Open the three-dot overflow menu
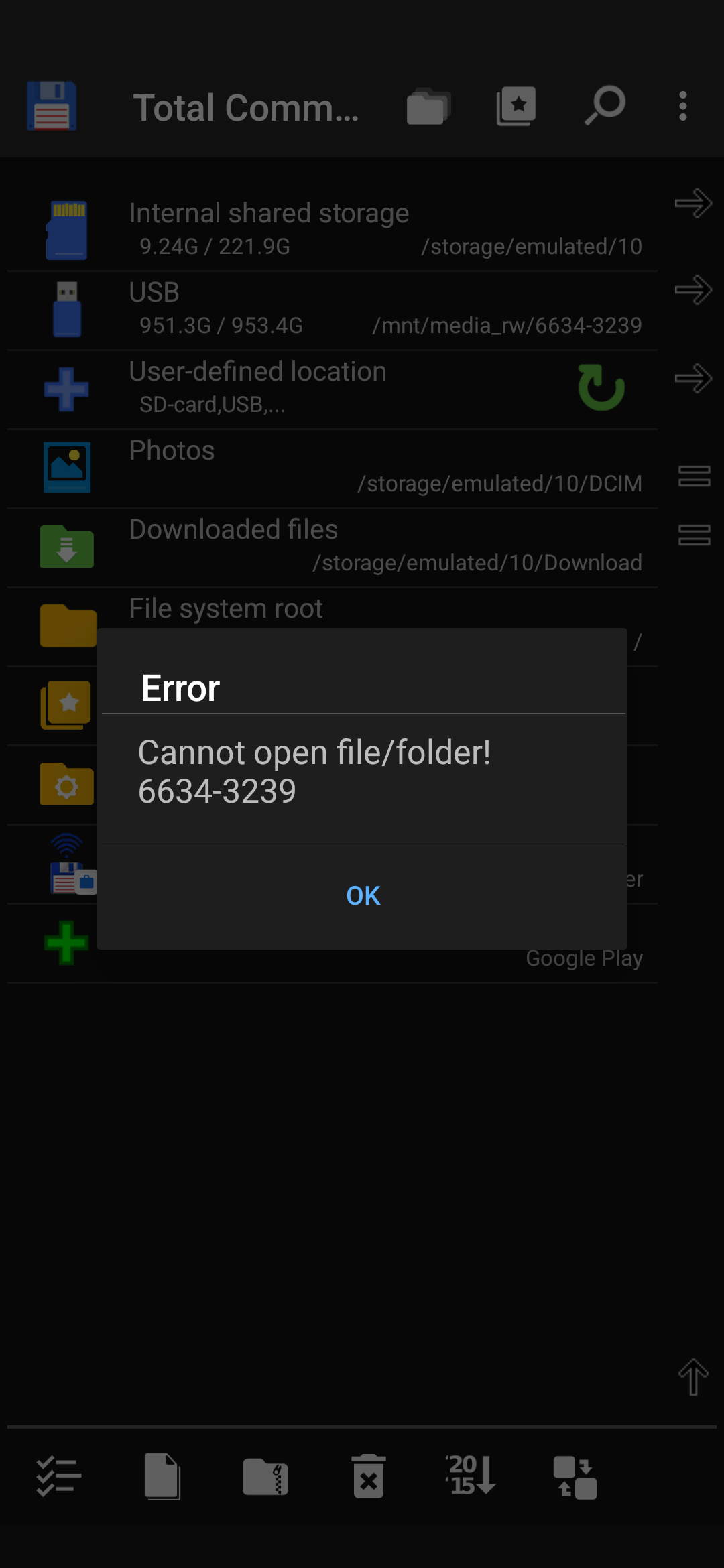 [x=682, y=106]
